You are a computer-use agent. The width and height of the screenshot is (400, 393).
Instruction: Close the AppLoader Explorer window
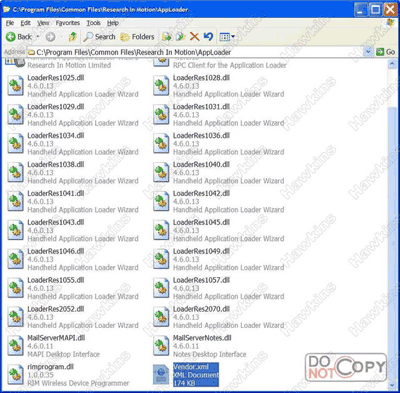(x=390, y=9)
